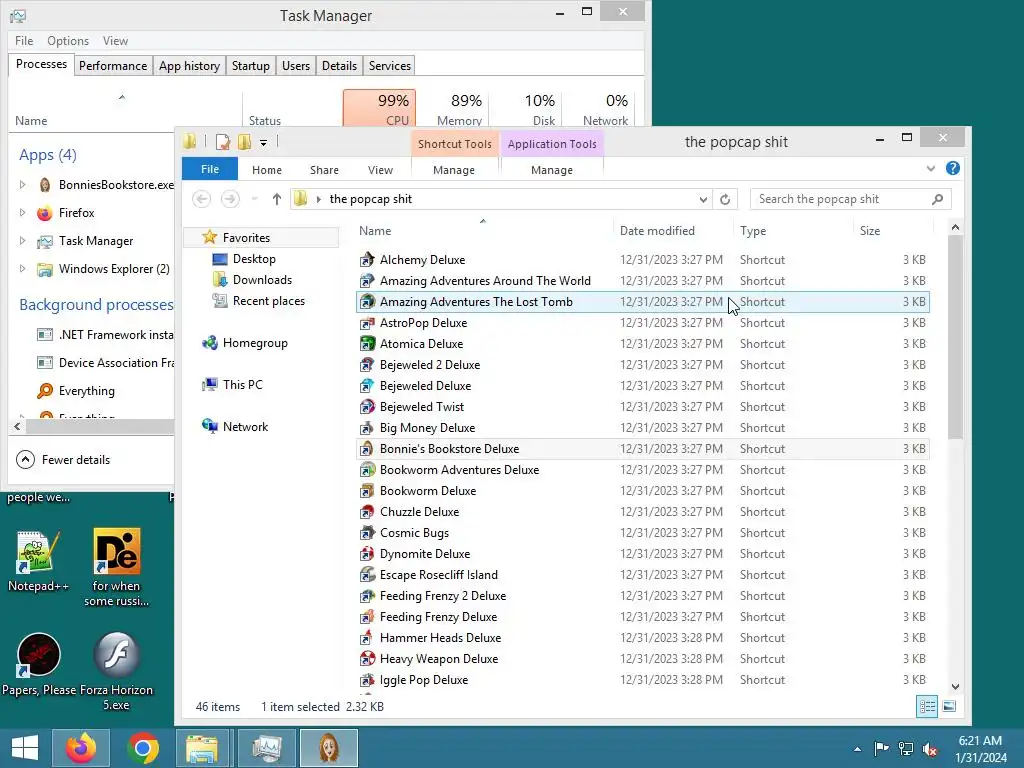Switch to large icons view button
This screenshot has width=1024, height=768.
[950, 706]
